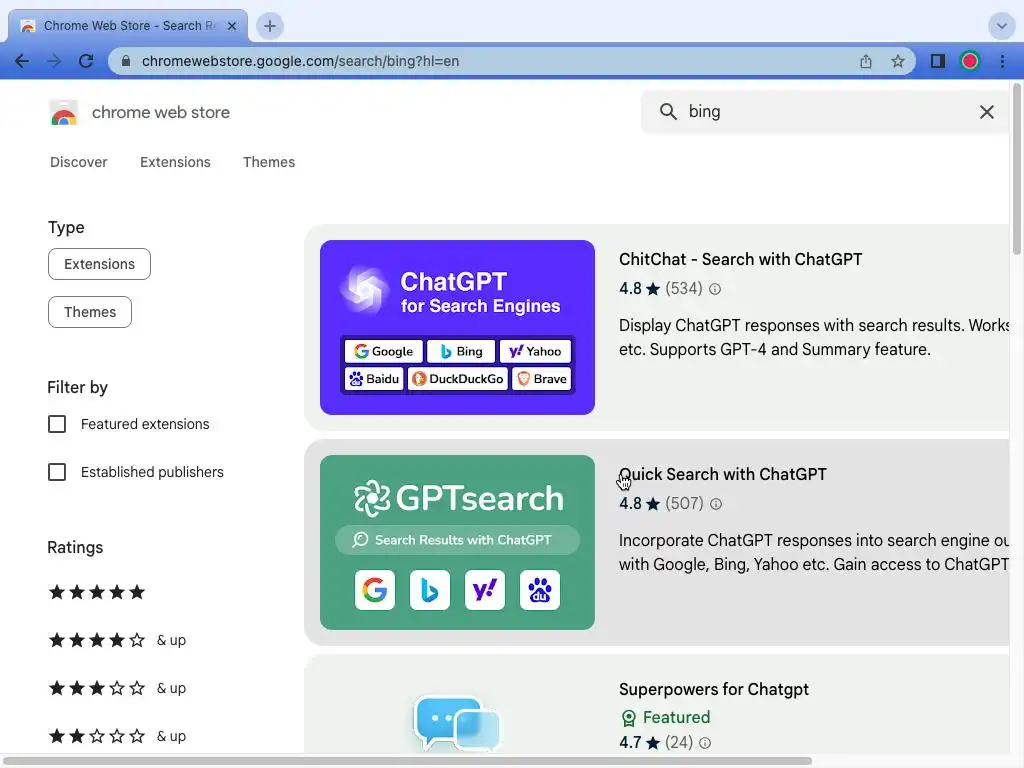Filter type by Extensions chip
This screenshot has height=768, width=1024.
(x=99, y=264)
